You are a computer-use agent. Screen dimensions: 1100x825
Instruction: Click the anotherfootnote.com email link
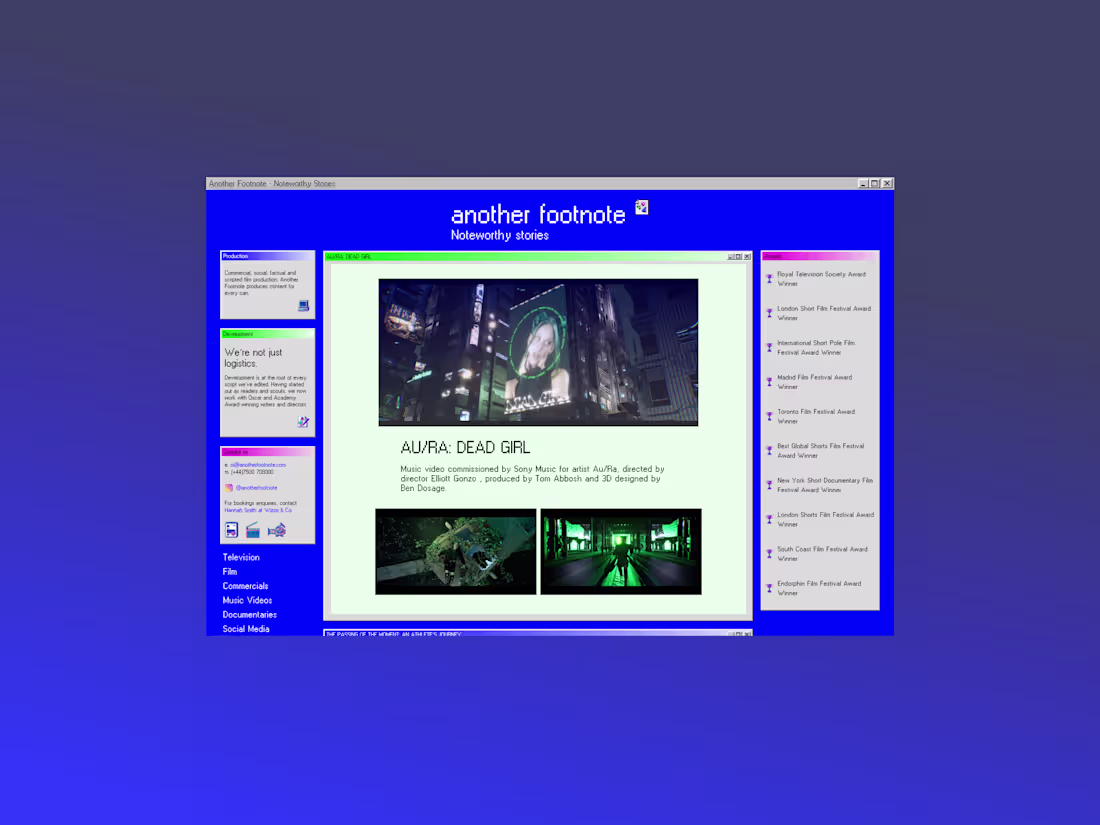click(x=257, y=465)
